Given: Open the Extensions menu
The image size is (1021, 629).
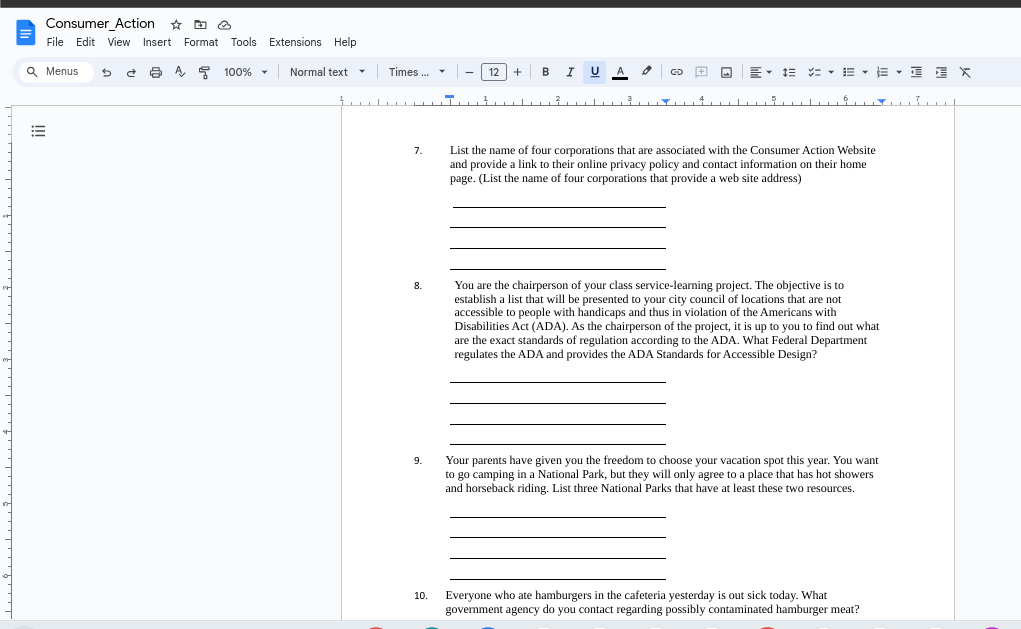Looking at the screenshot, I should point(295,42).
